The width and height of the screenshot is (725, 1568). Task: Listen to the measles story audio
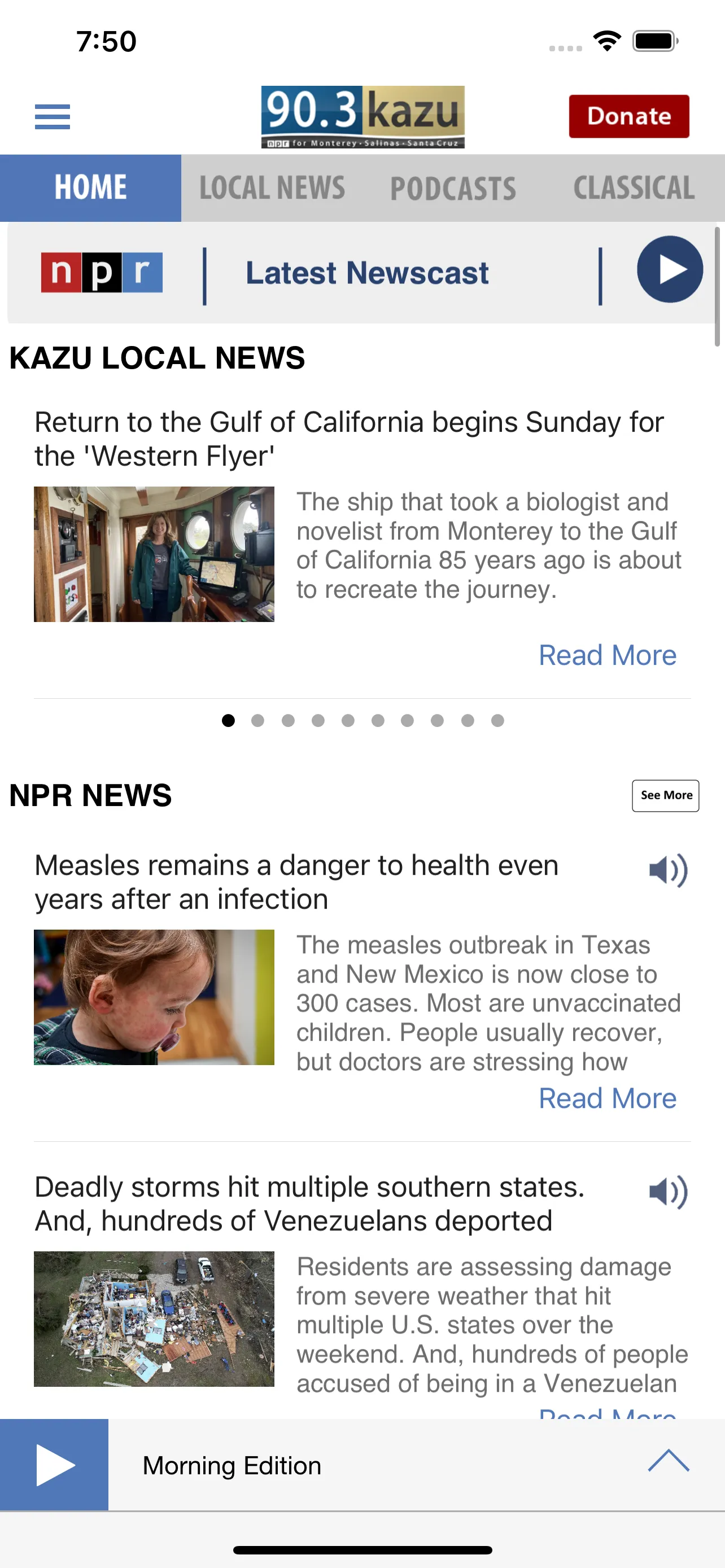[x=668, y=870]
